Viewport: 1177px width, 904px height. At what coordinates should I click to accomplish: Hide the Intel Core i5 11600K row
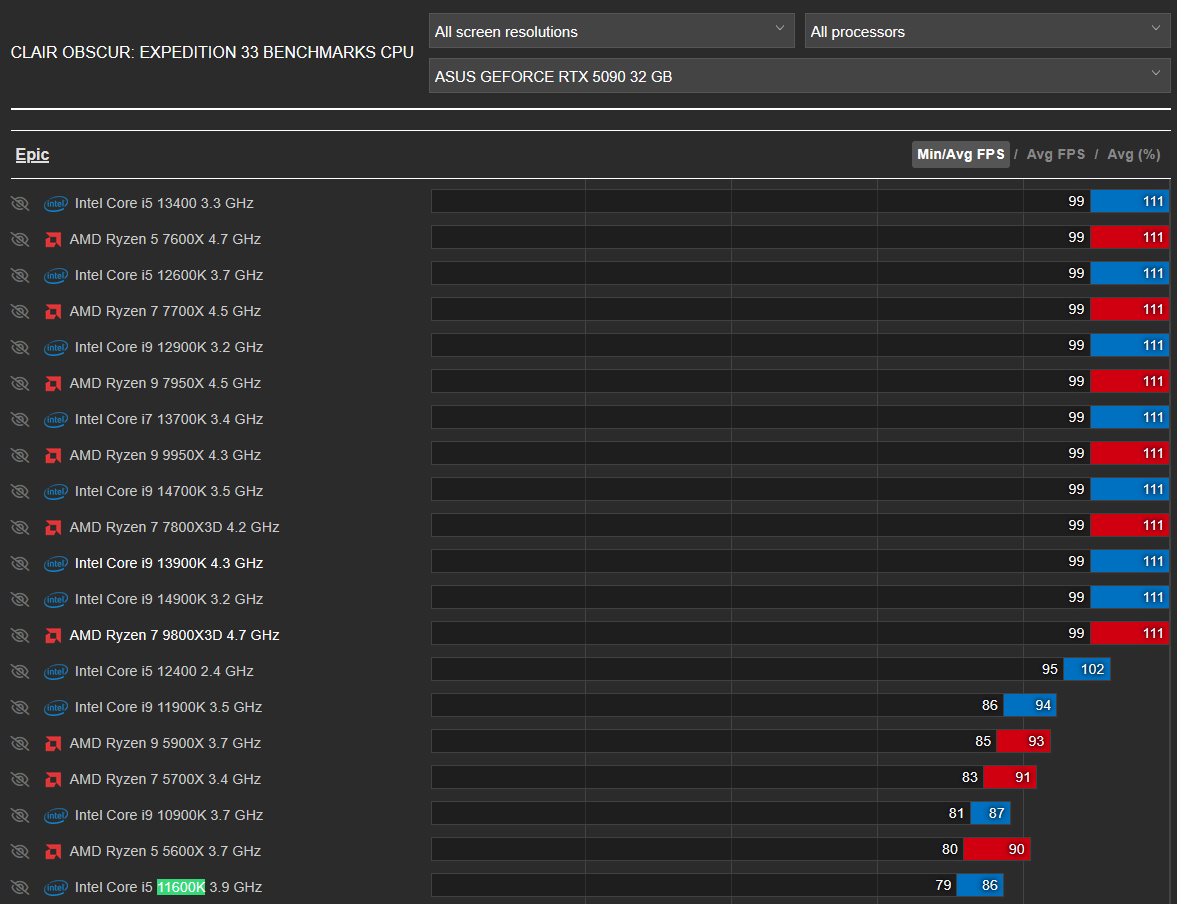pos(20,888)
